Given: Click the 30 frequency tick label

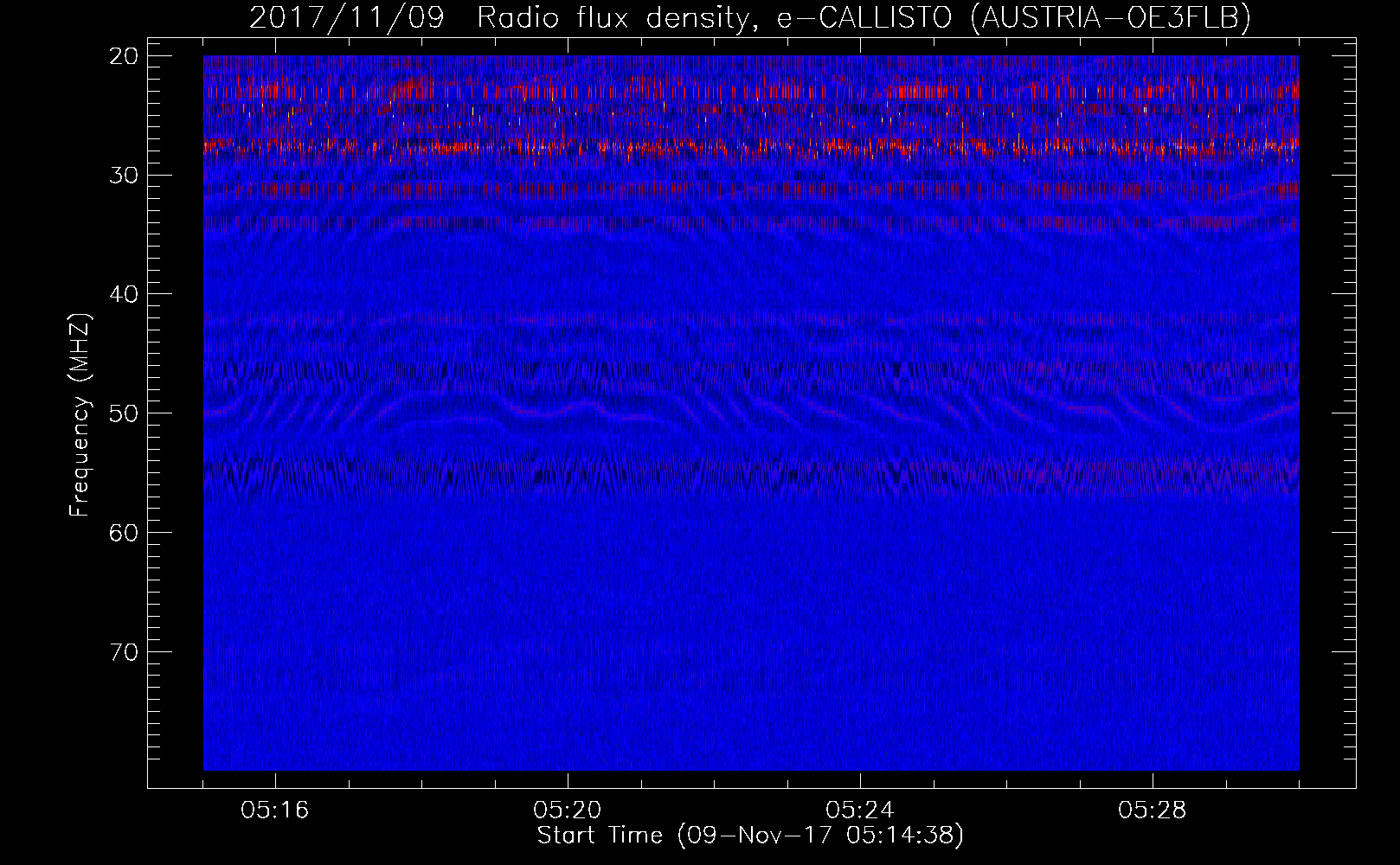Looking at the screenshot, I should [125, 176].
